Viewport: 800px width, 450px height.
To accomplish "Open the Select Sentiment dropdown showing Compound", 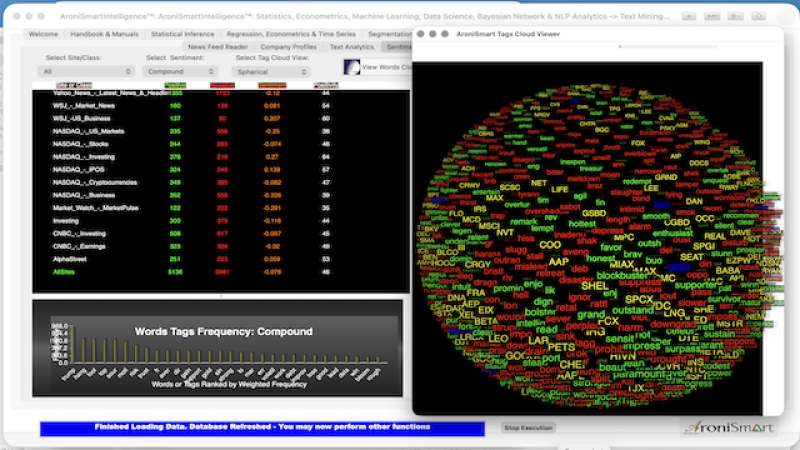I will 180,71.
